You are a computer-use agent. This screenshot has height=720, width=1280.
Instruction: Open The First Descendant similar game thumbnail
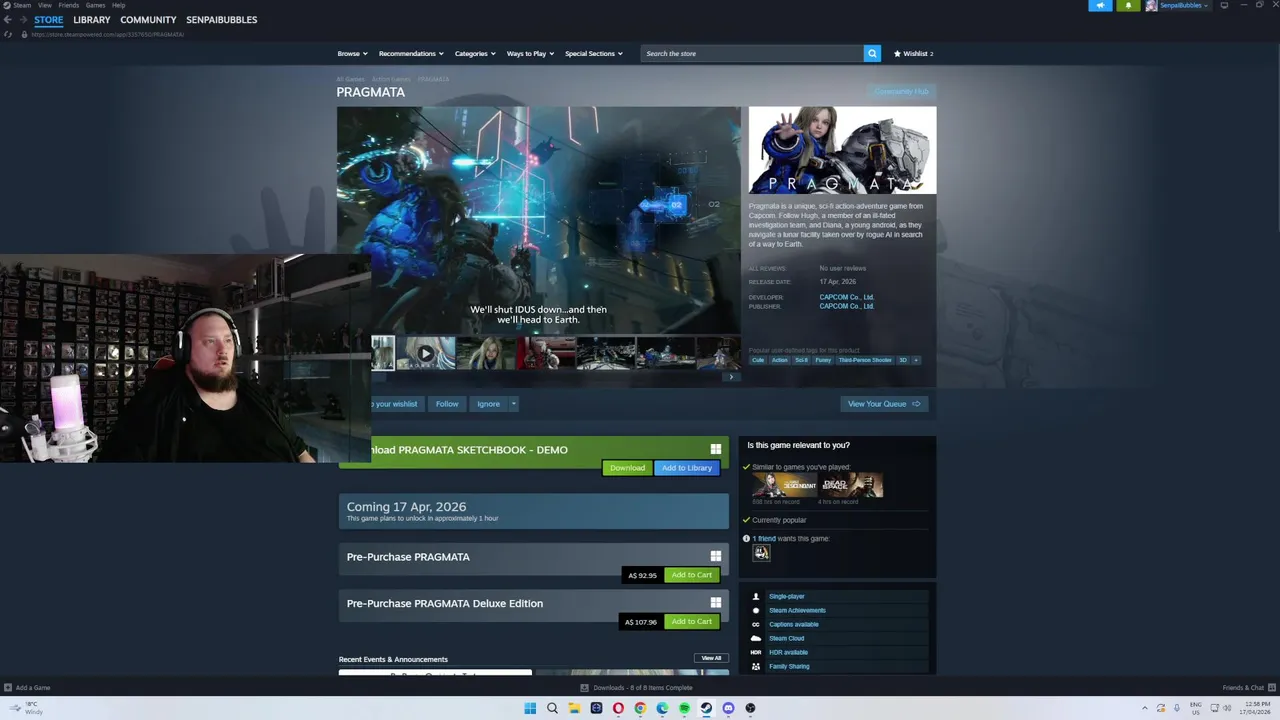click(784, 485)
